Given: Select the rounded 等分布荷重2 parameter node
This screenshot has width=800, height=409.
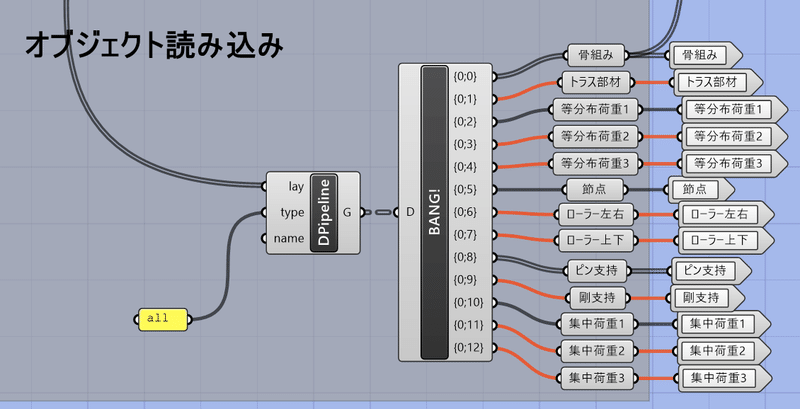Looking at the screenshot, I should (595, 136).
